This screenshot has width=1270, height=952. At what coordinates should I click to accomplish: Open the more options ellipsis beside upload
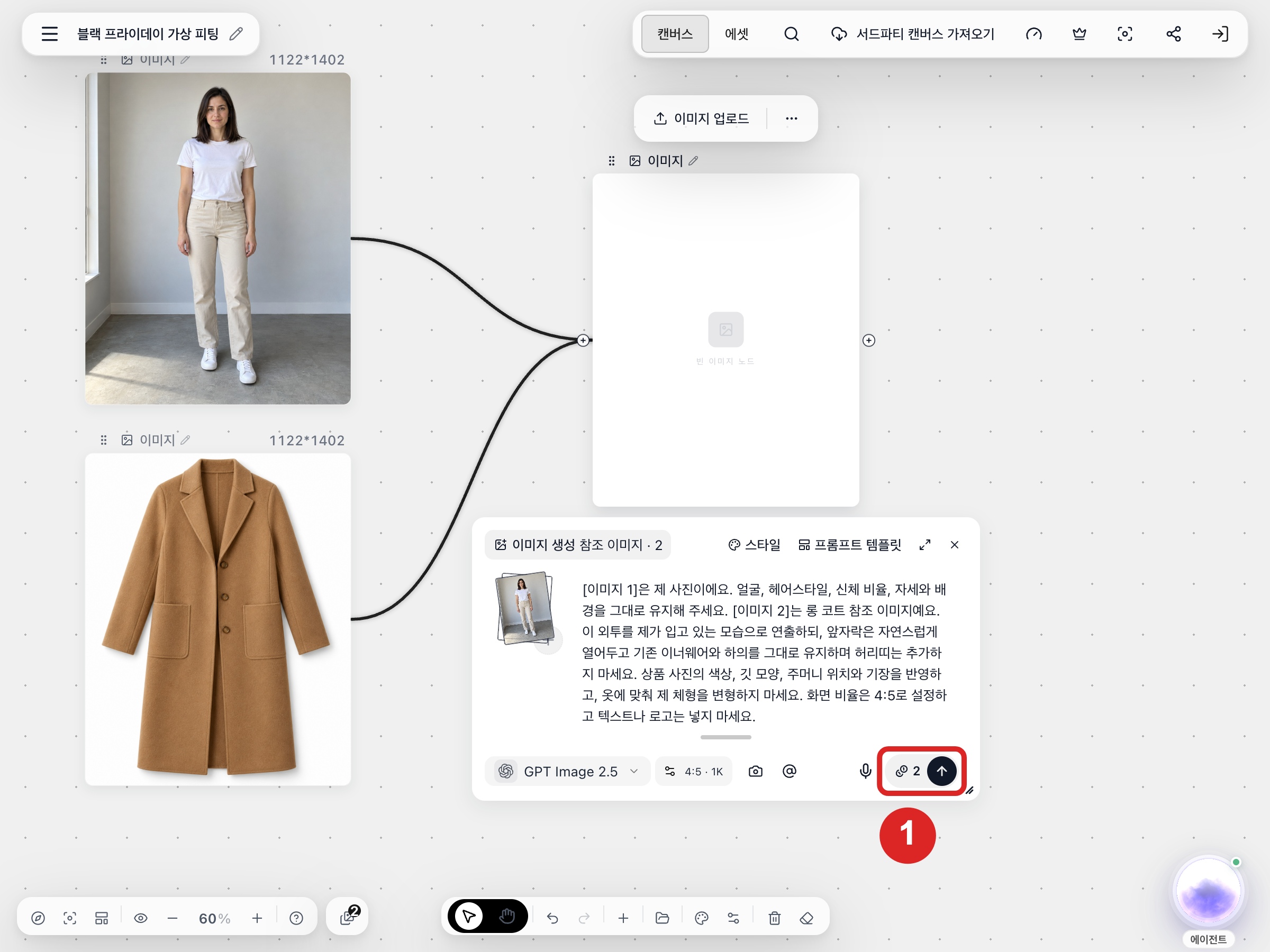[791, 118]
